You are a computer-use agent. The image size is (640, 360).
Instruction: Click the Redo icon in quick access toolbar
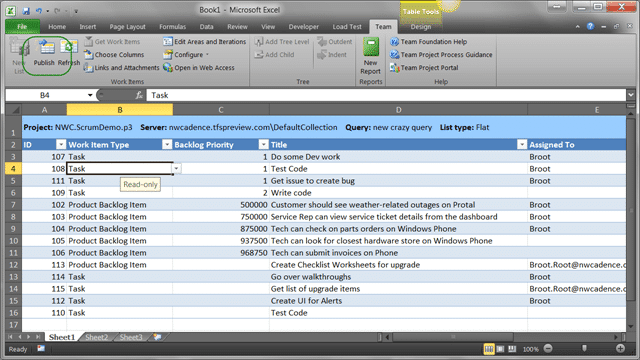(57, 11)
